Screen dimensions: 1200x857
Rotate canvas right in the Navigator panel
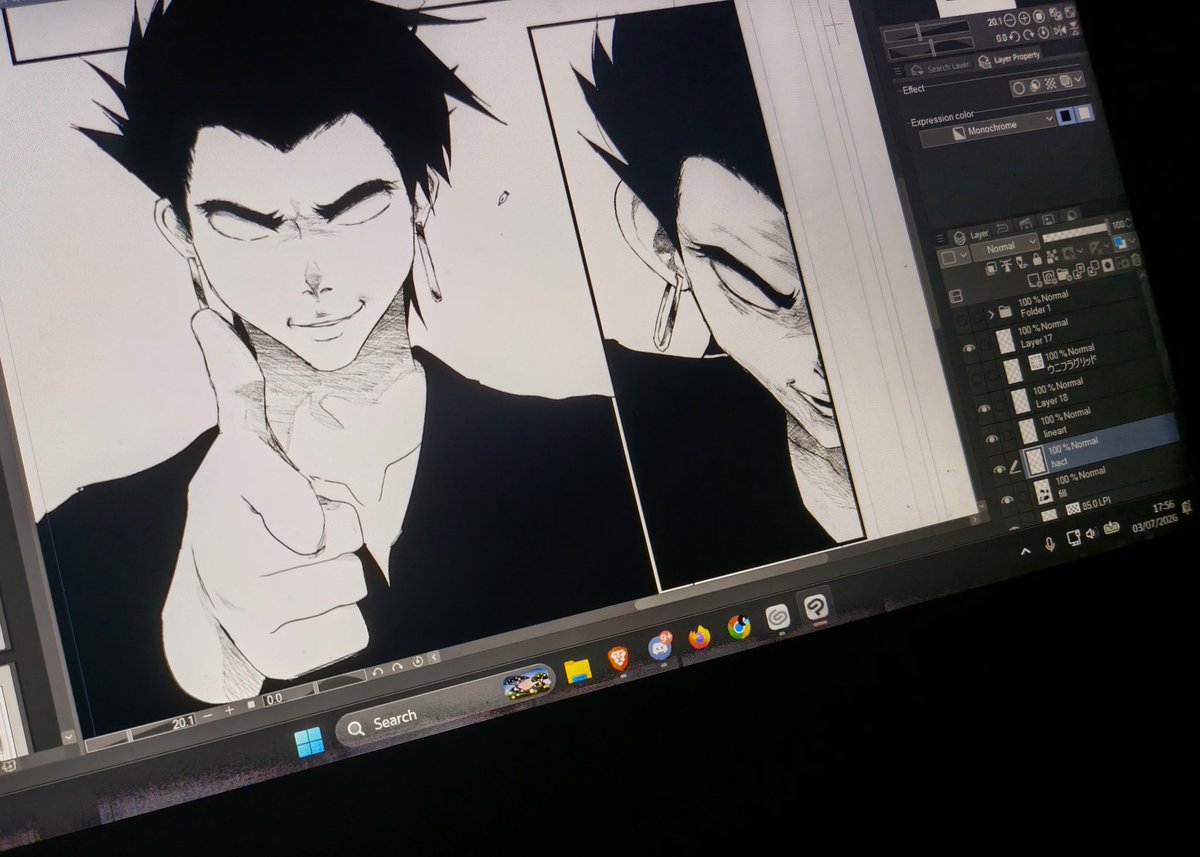(x=1028, y=34)
